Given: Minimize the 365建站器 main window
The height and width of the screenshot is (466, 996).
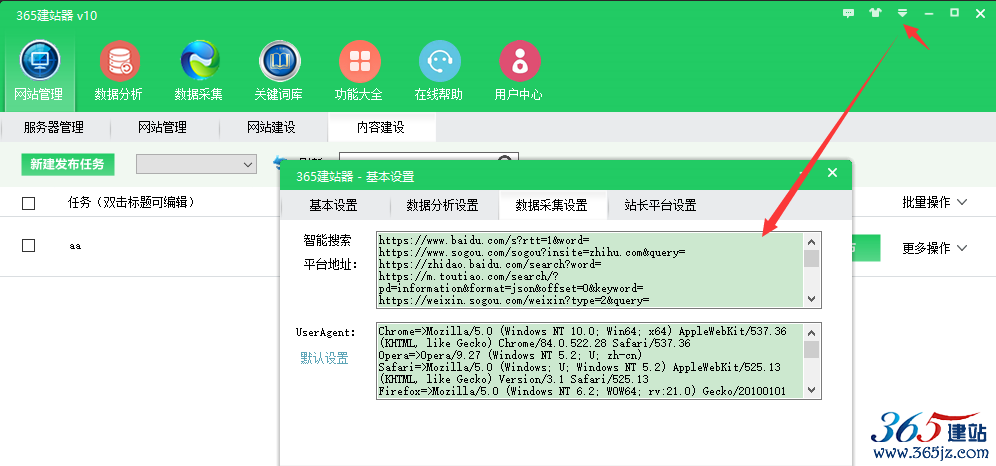Looking at the screenshot, I should [929, 14].
